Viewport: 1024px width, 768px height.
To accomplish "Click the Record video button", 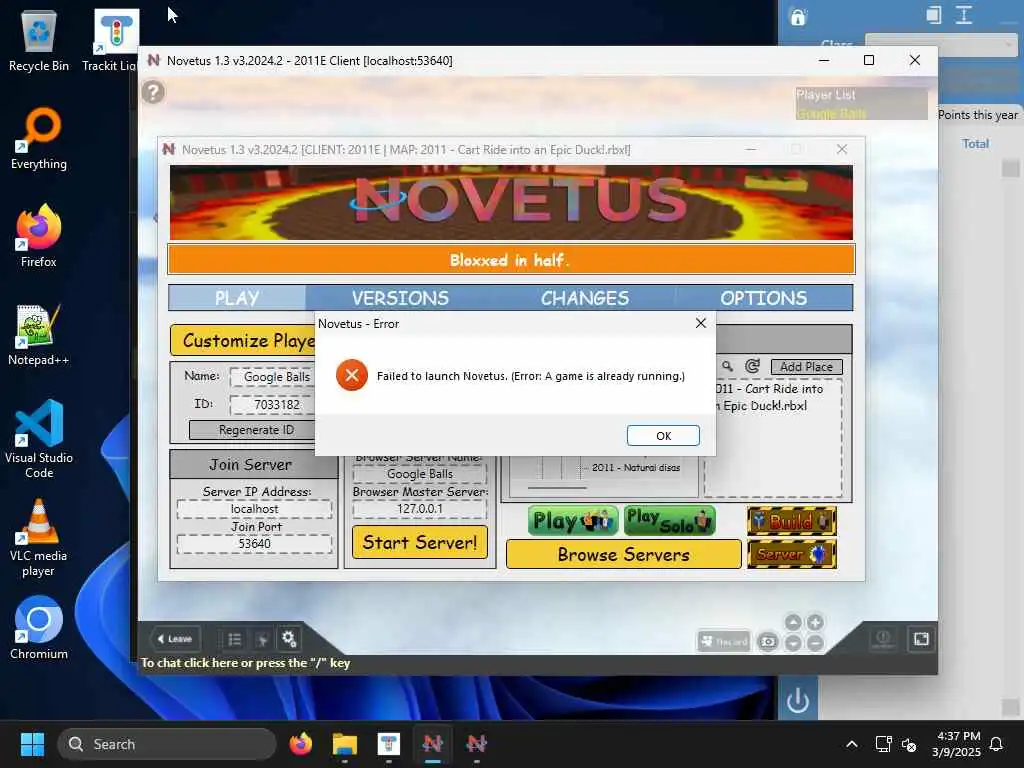I will click(724, 642).
